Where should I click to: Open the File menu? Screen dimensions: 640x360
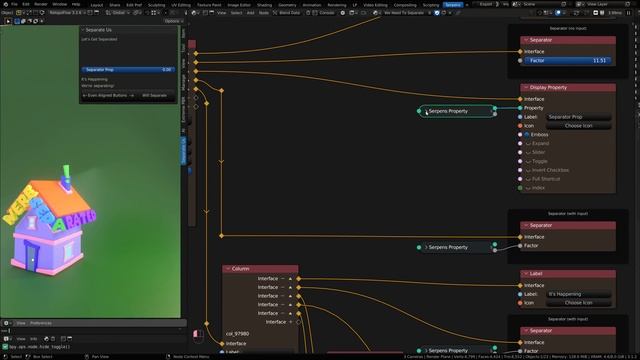coord(14,4)
